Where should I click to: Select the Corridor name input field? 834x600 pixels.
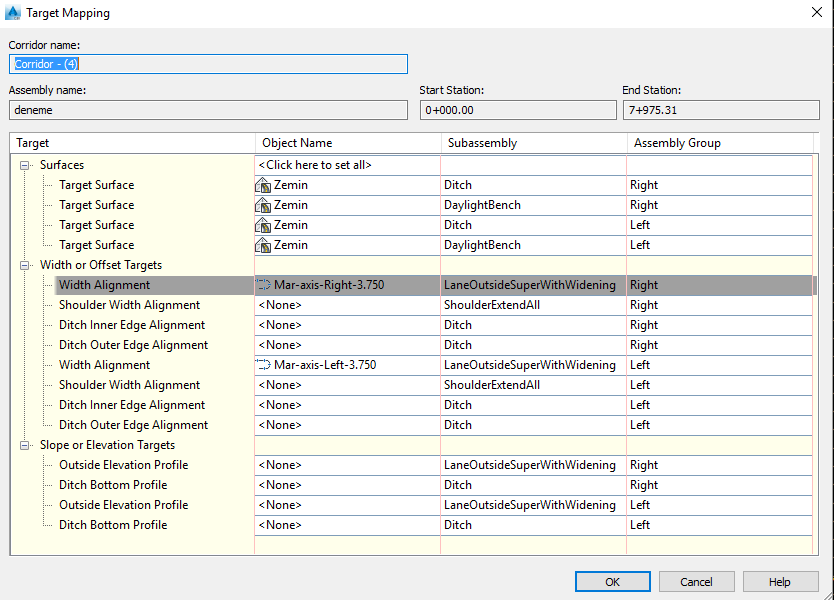pos(208,63)
